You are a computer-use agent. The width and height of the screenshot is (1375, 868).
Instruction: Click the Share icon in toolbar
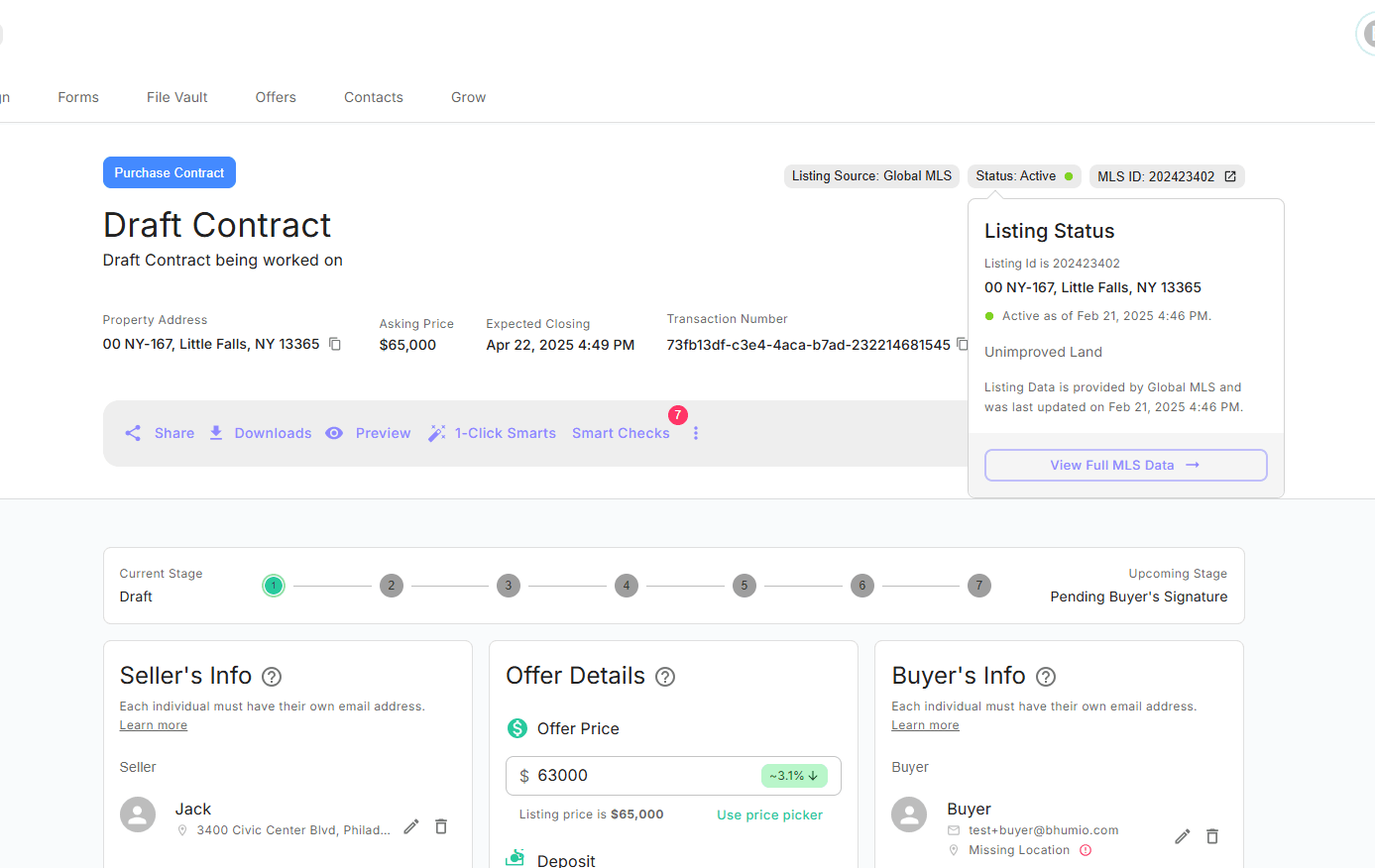click(x=133, y=433)
